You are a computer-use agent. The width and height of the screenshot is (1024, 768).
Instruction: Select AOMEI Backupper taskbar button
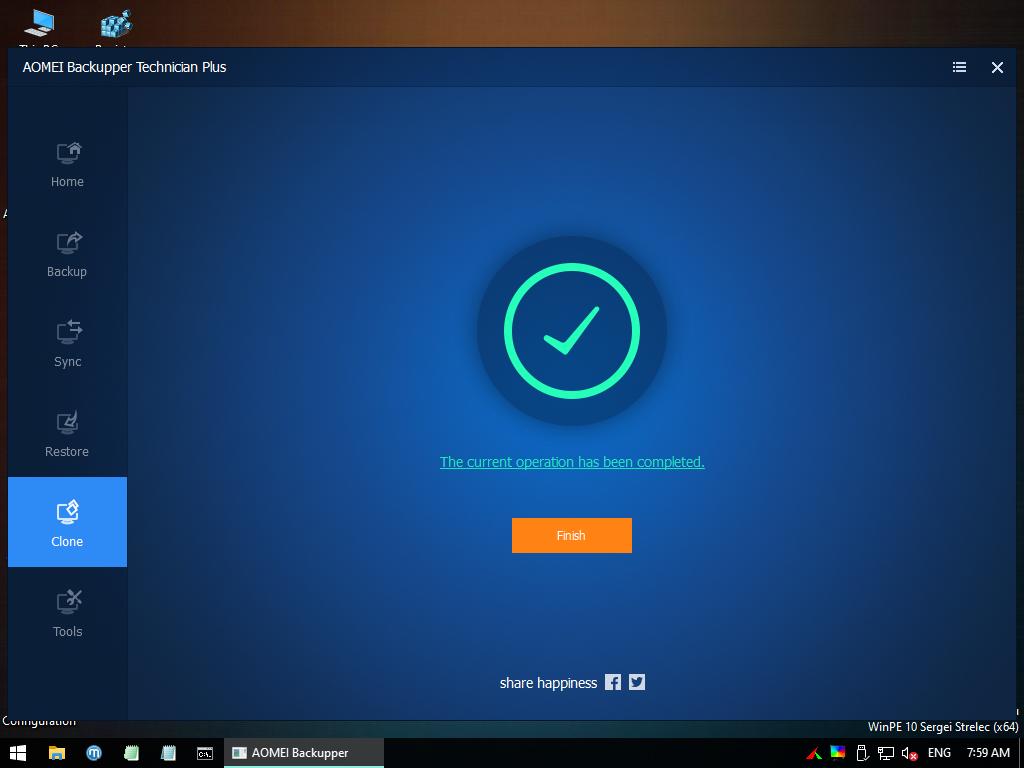(x=304, y=753)
